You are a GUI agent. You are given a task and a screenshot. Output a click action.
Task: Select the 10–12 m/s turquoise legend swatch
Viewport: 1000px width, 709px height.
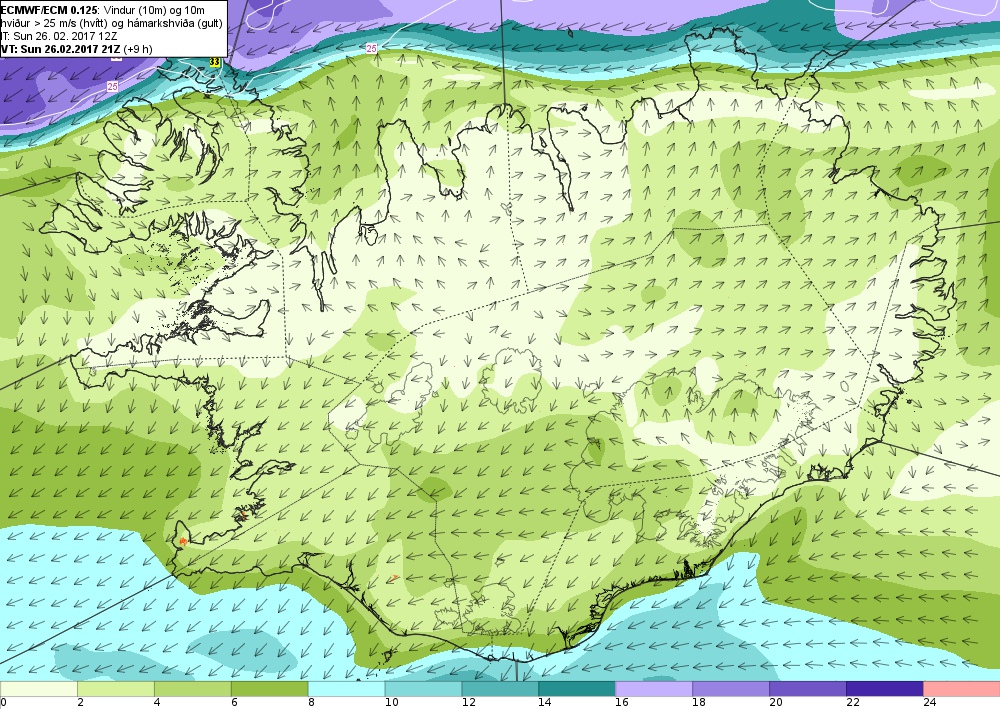coord(423,689)
